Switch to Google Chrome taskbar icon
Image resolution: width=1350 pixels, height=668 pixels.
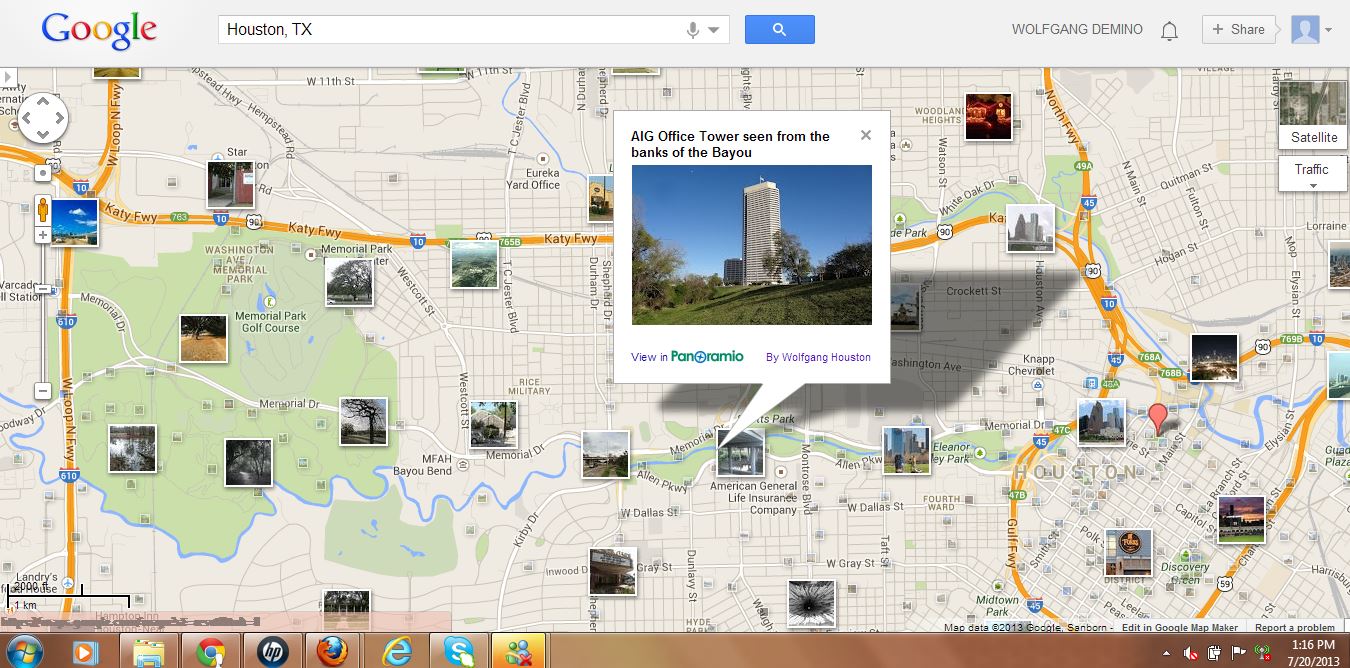[x=210, y=651]
